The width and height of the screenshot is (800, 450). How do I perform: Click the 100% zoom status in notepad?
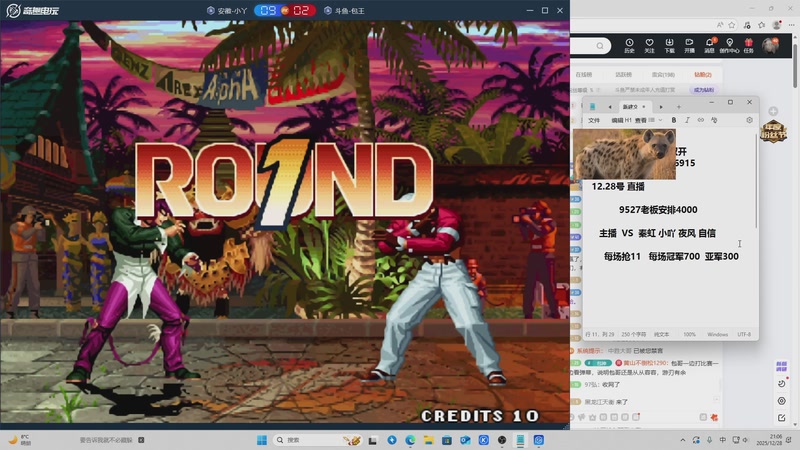click(x=689, y=335)
